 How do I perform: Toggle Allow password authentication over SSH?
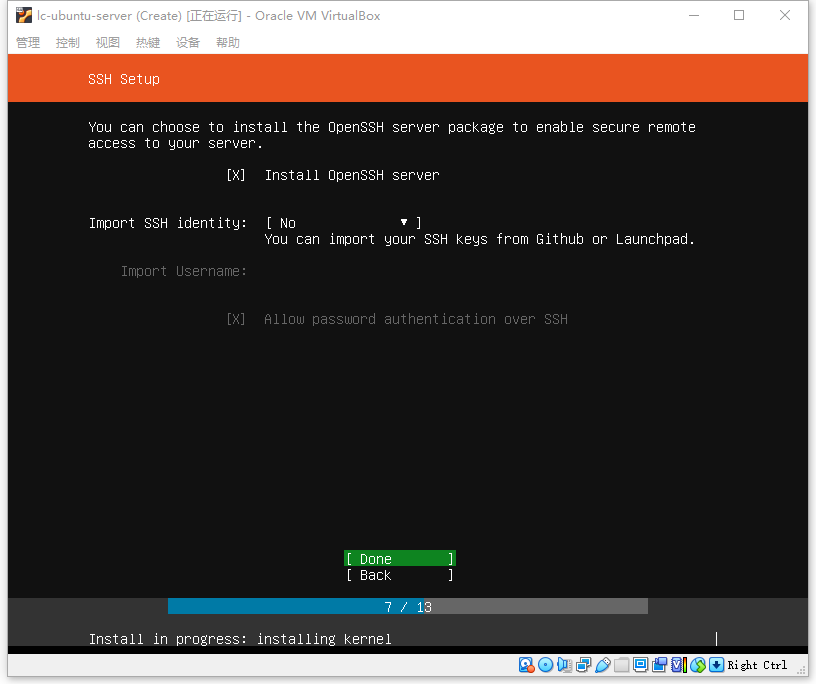coord(236,319)
